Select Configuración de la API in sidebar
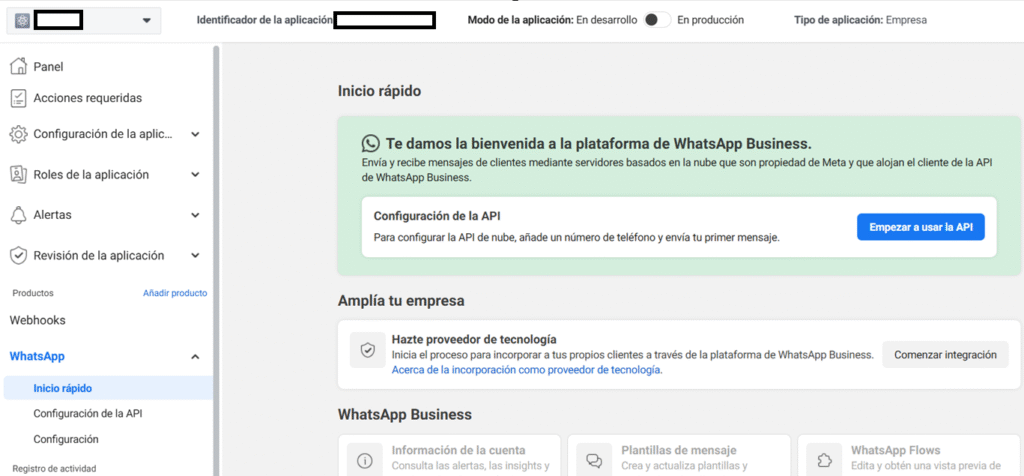Image resolution: width=1024 pixels, height=476 pixels. tap(88, 413)
